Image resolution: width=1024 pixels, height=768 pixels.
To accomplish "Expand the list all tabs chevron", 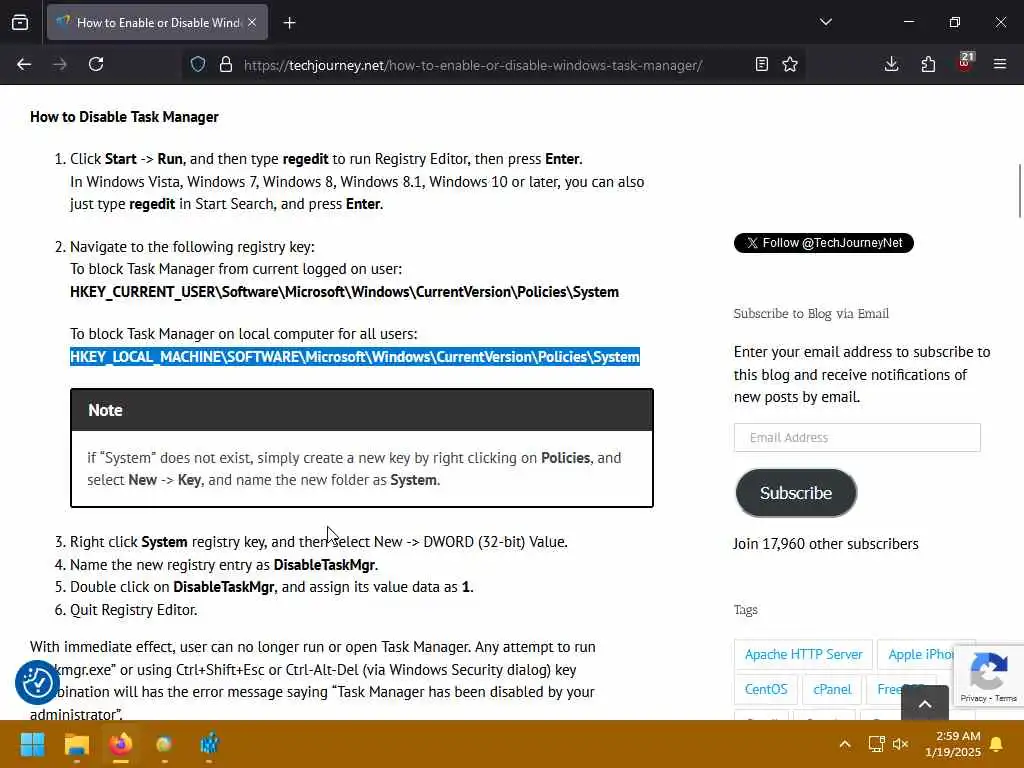I will (x=825, y=22).
